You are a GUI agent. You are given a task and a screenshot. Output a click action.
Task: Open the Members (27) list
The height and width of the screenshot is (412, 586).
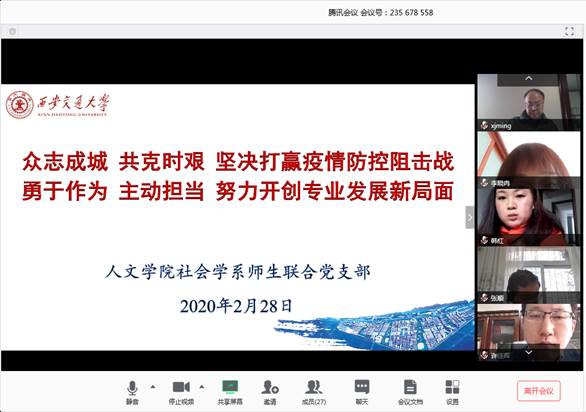pos(314,387)
